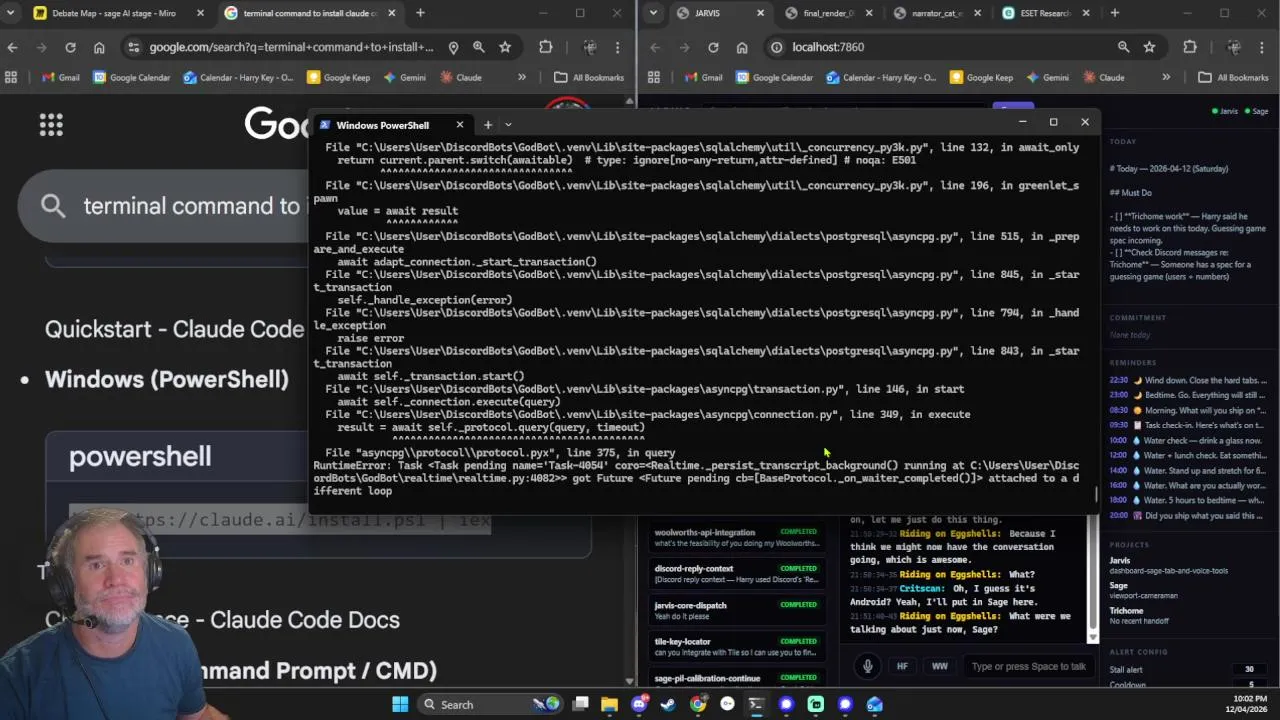The width and height of the screenshot is (1280, 720).
Task: Click google.com address bar in left browser
Action: click(291, 47)
